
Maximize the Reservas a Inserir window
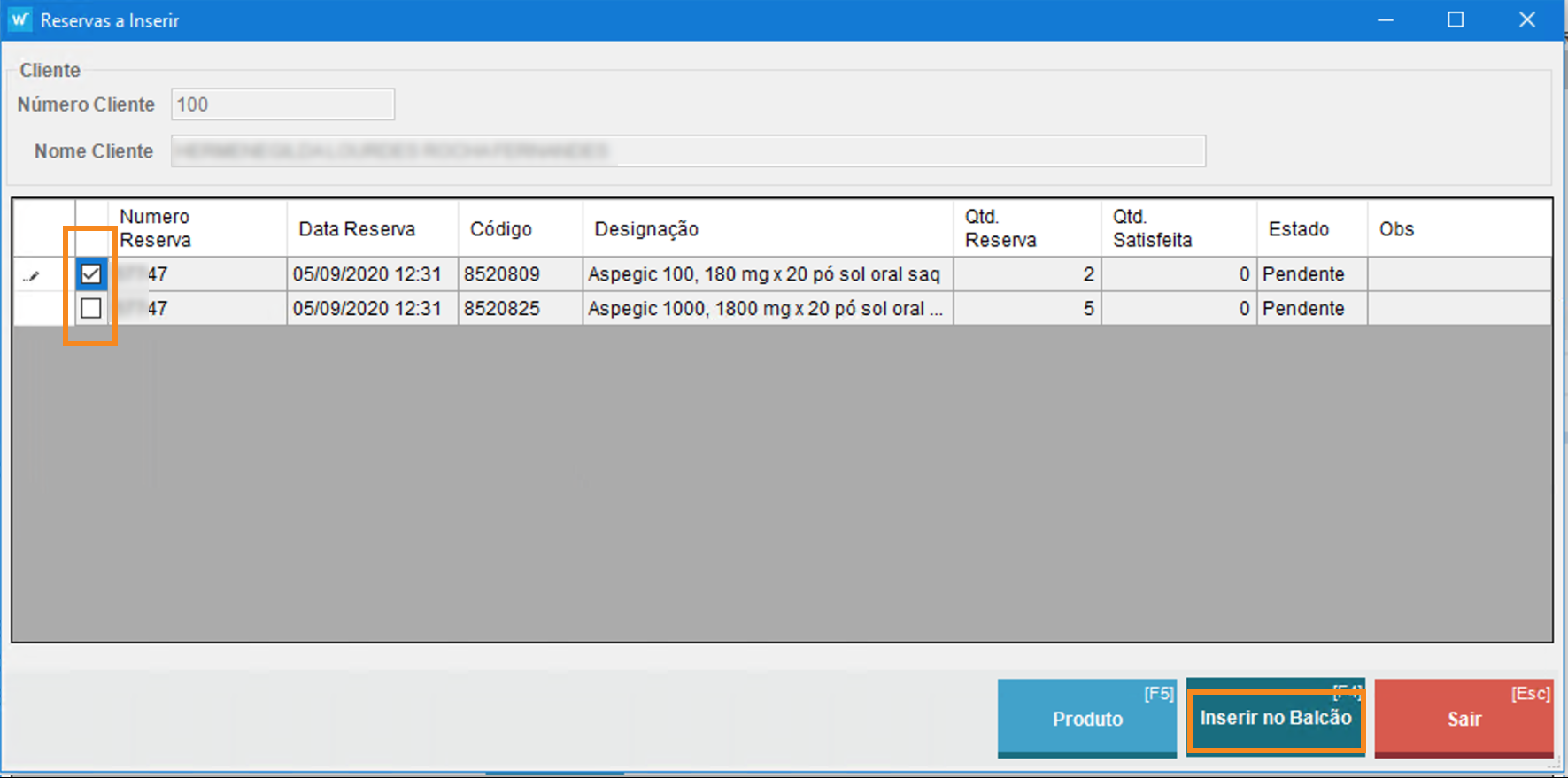[x=1456, y=20]
